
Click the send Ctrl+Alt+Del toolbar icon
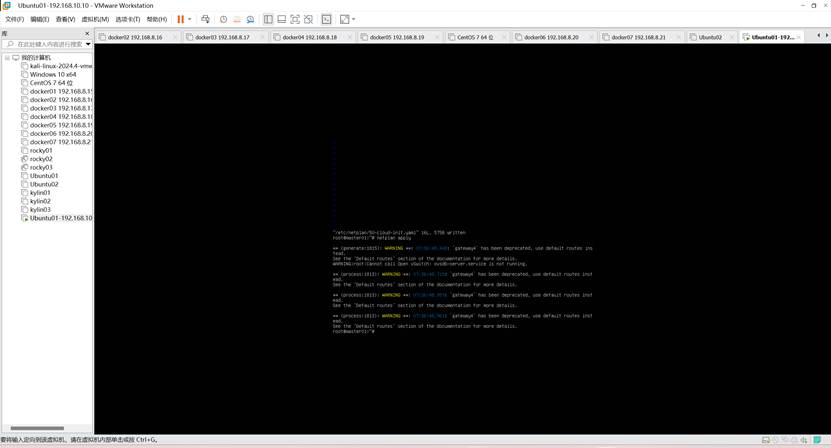coord(206,19)
